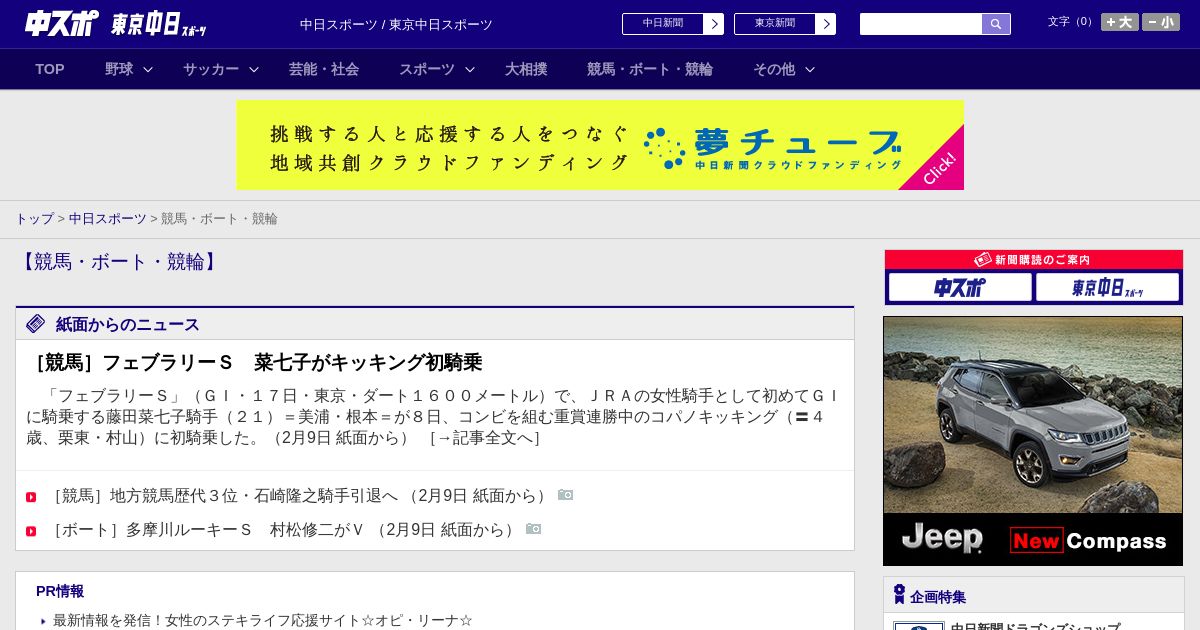
Task: Increase text size with the +大 button
Action: [1120, 22]
